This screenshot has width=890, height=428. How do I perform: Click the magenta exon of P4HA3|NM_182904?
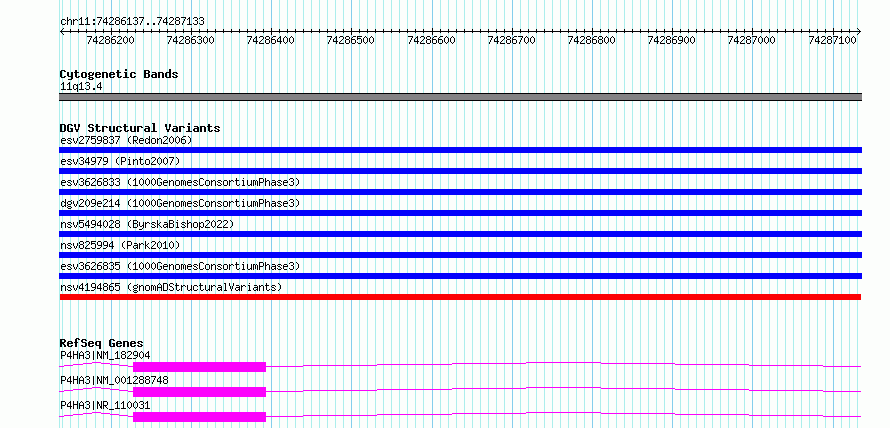coord(199,367)
